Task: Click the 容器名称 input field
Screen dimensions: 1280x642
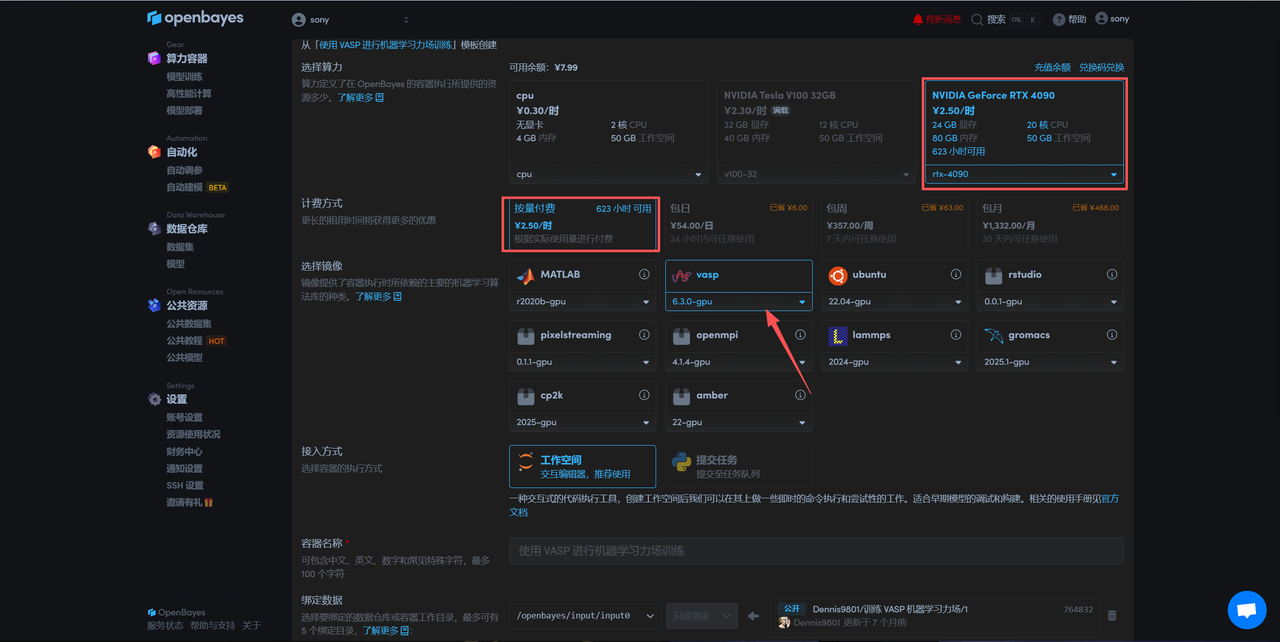Action: click(816, 551)
